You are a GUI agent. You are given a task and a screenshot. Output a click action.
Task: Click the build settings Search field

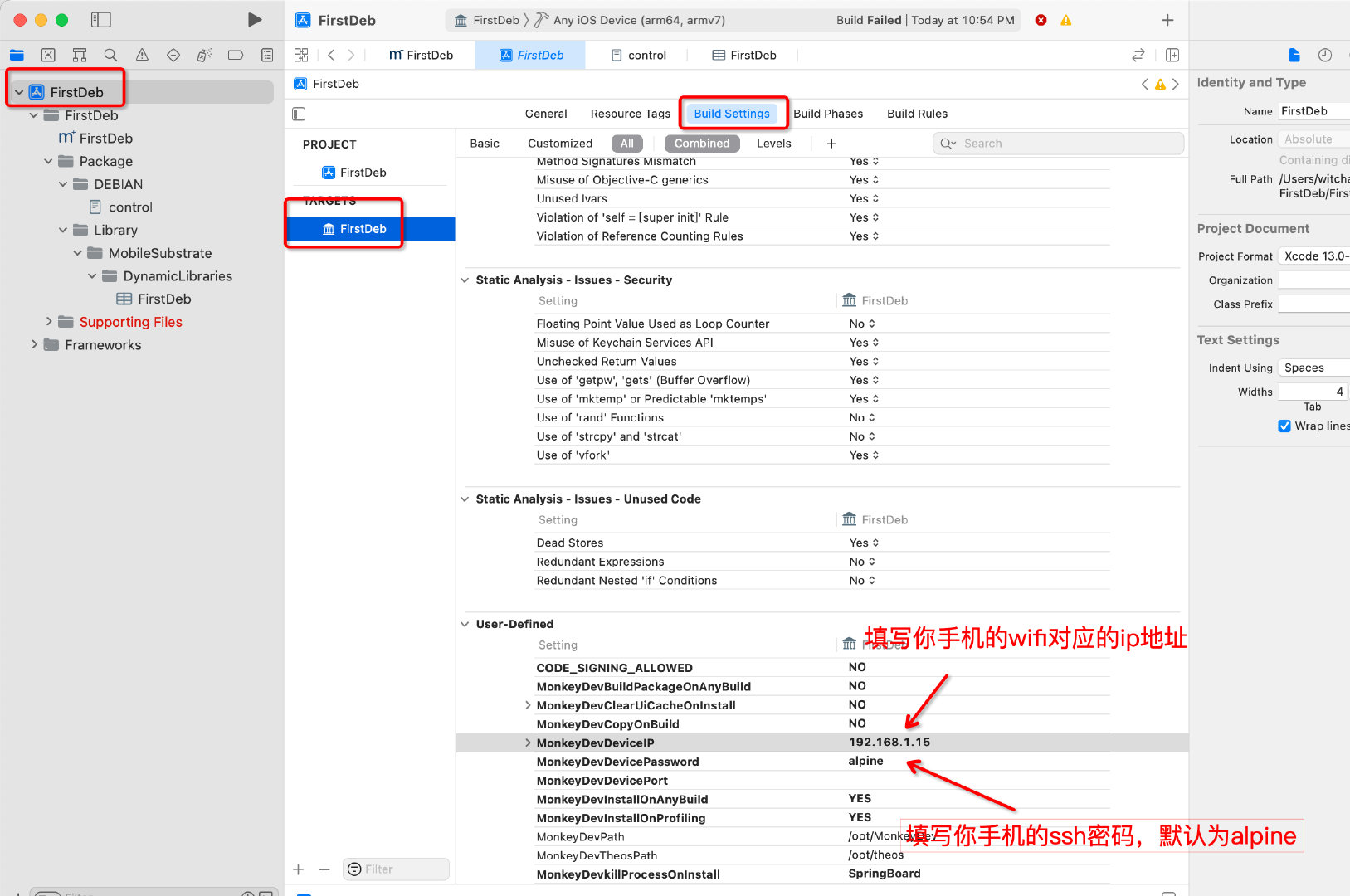1059,144
